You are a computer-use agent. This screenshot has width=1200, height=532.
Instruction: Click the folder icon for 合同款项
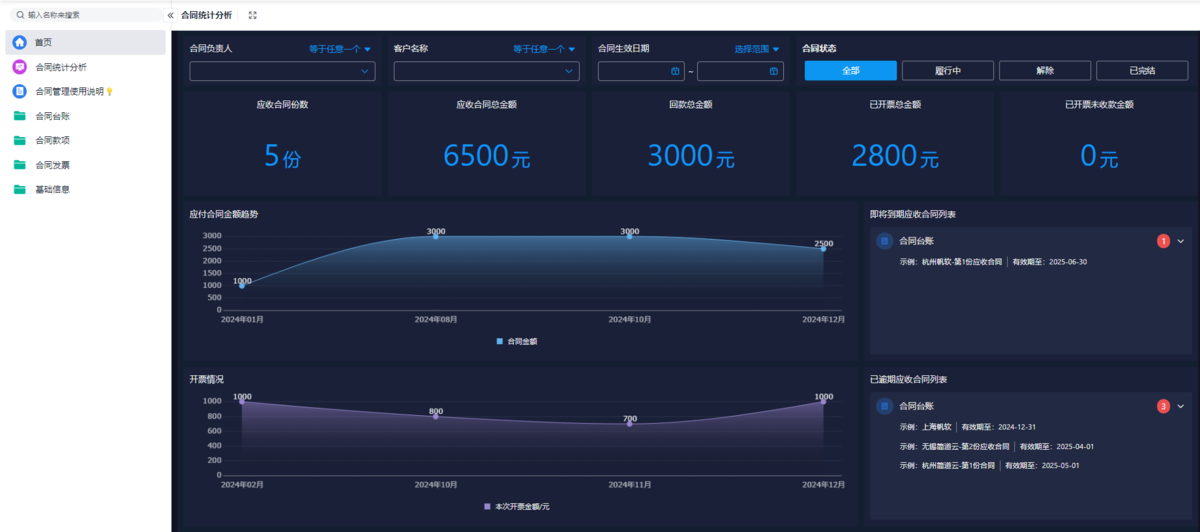click(x=20, y=140)
